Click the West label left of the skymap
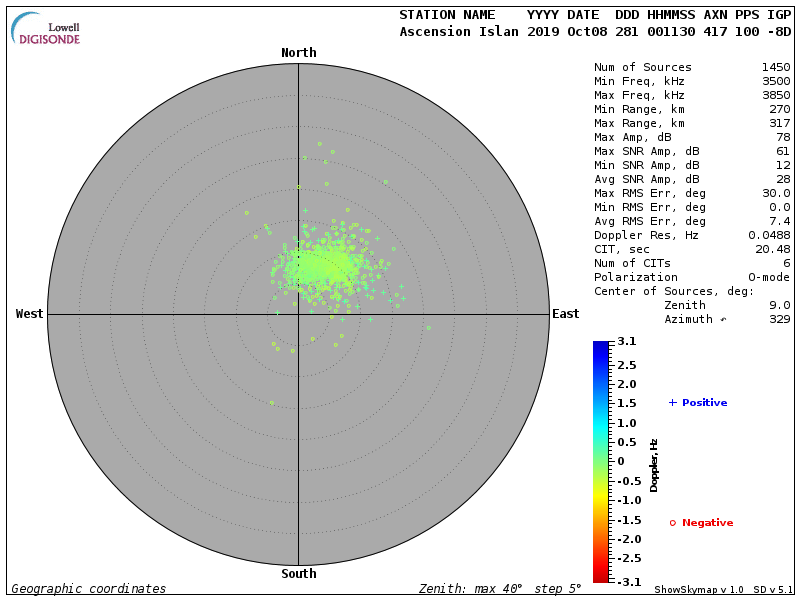800x600 pixels. tap(30, 314)
